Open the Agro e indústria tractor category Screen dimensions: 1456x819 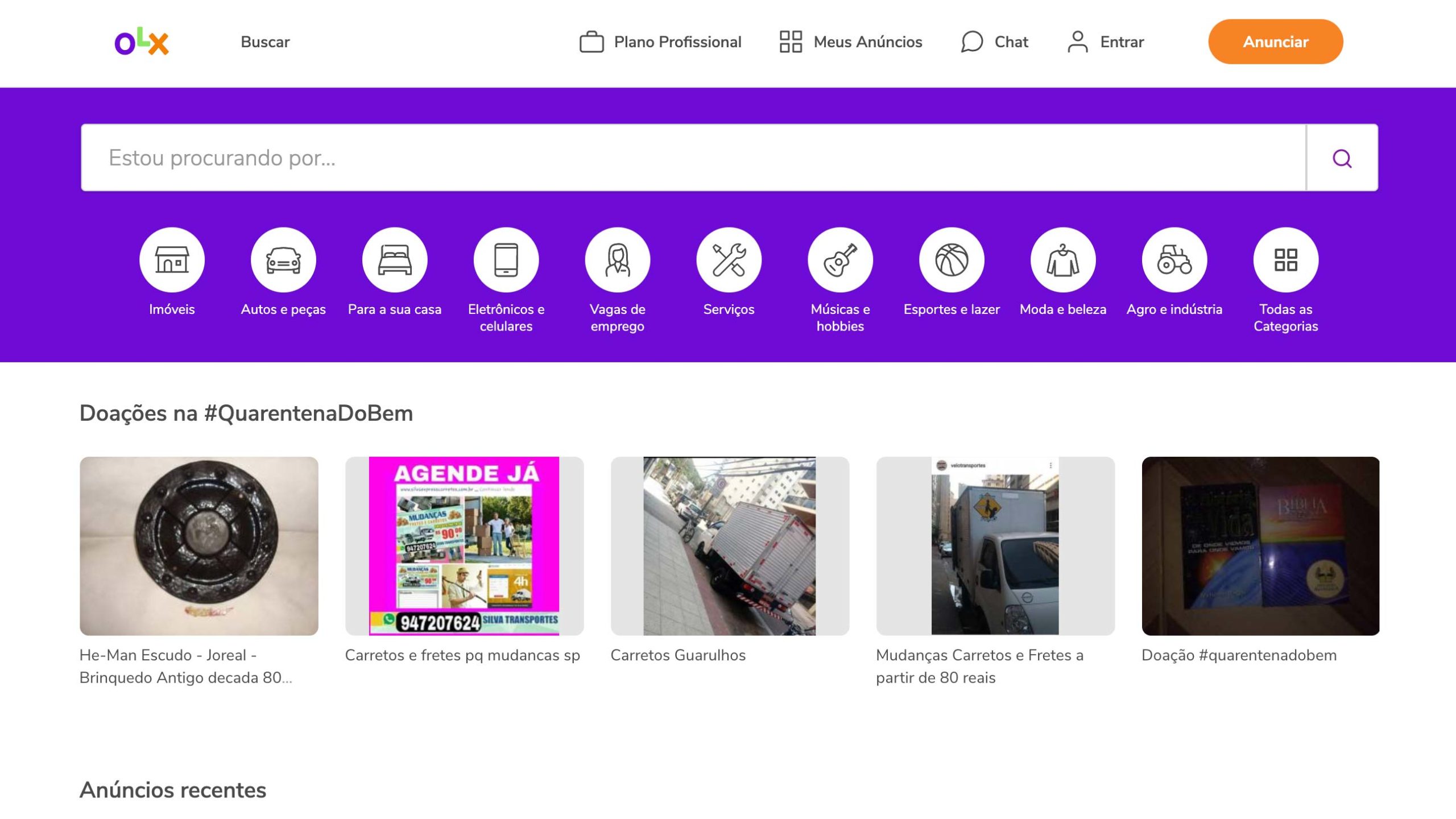[1175, 259]
